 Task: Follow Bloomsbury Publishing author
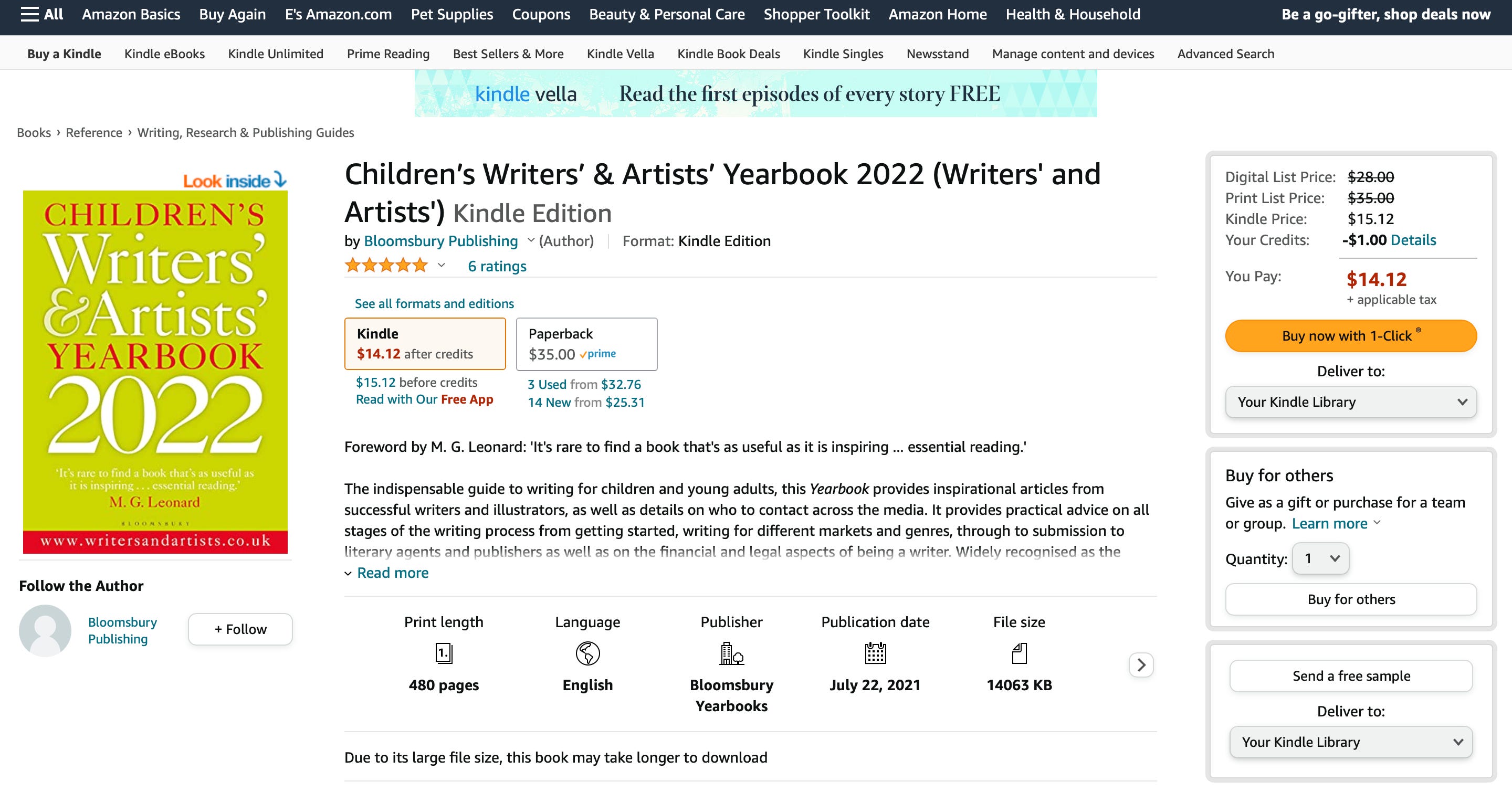[240, 629]
